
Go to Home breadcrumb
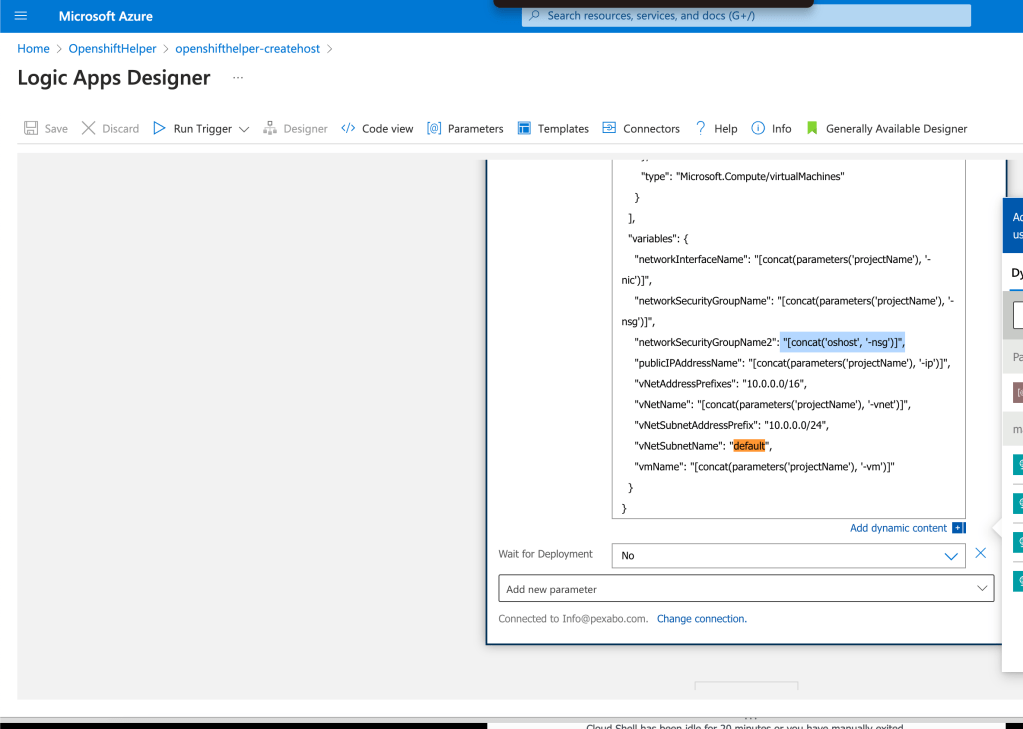[33, 48]
